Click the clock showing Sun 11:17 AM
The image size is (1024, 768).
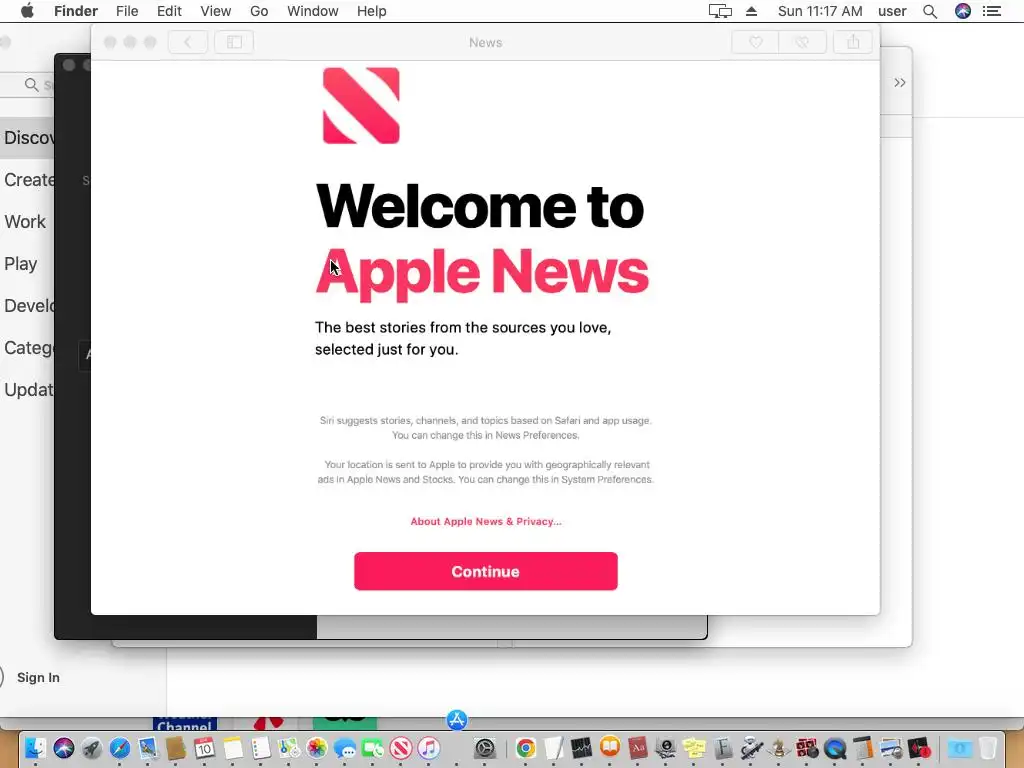(820, 11)
